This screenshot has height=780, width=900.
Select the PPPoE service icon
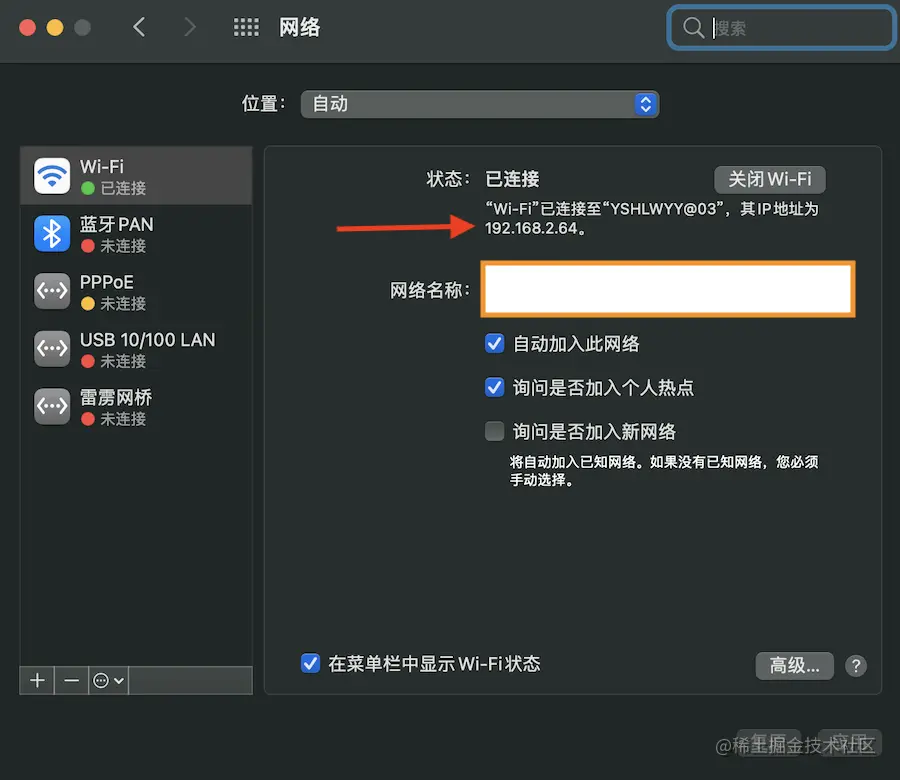click(51, 291)
